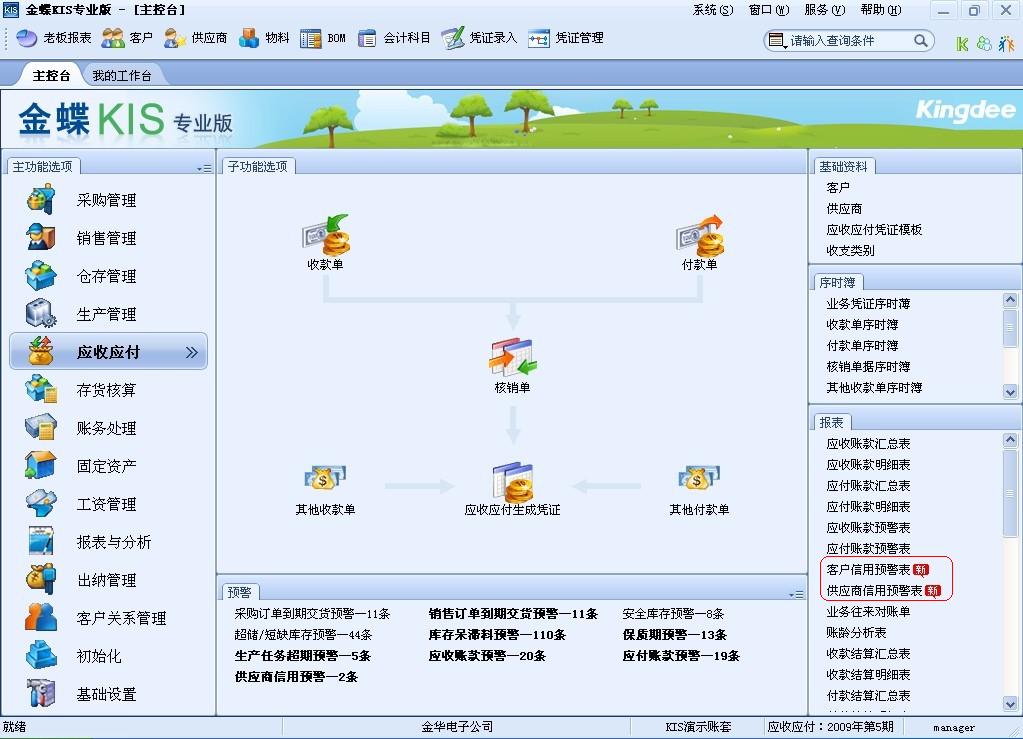The width and height of the screenshot is (1023, 739).
Task: Open the 系统(S) menu
Action: click(x=712, y=10)
